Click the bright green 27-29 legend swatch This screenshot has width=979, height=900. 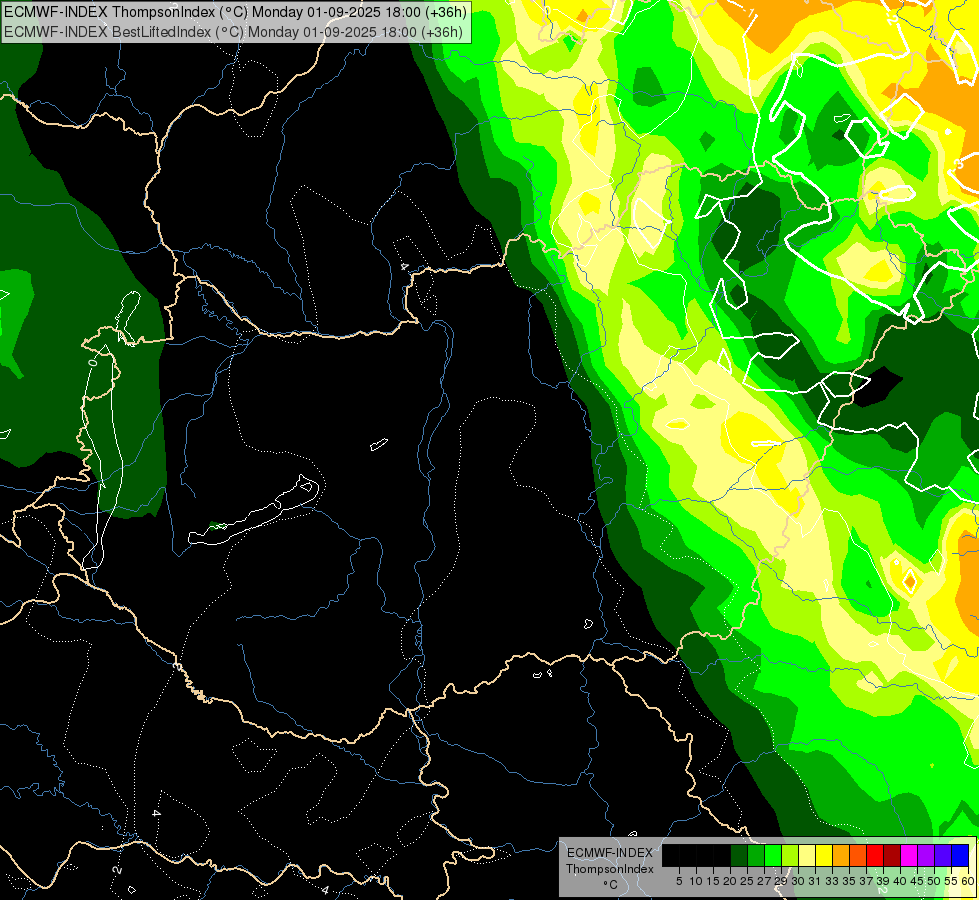click(773, 856)
